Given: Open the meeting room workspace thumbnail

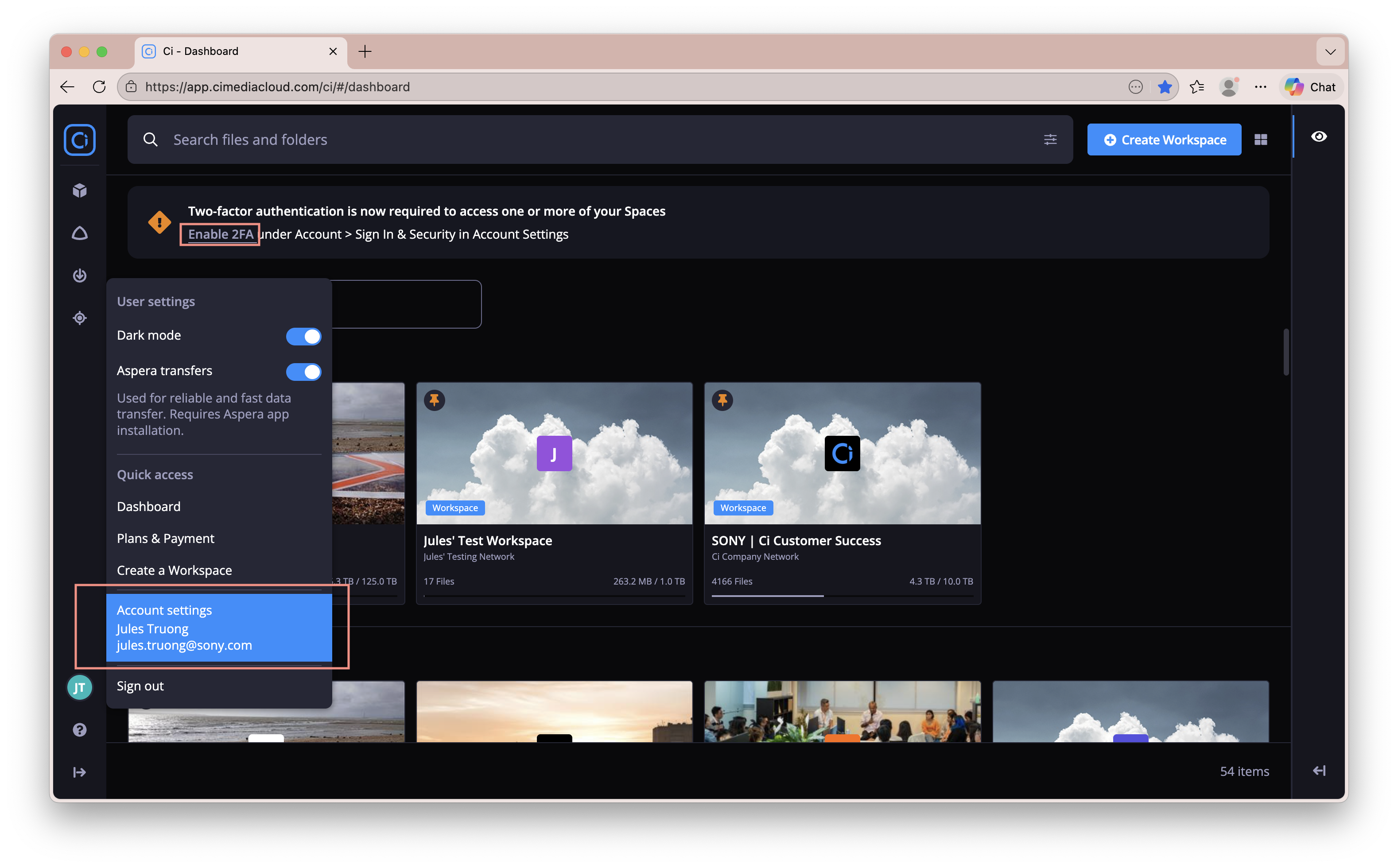Looking at the screenshot, I should coord(842,711).
